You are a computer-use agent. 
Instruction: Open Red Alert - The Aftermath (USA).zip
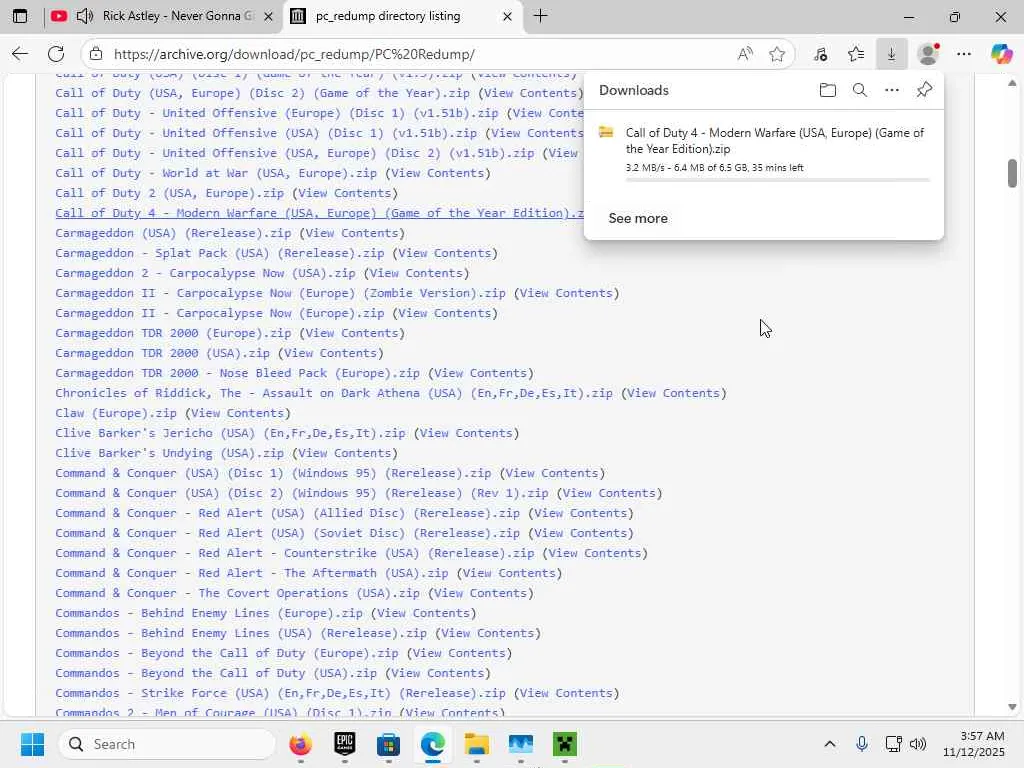(x=251, y=573)
